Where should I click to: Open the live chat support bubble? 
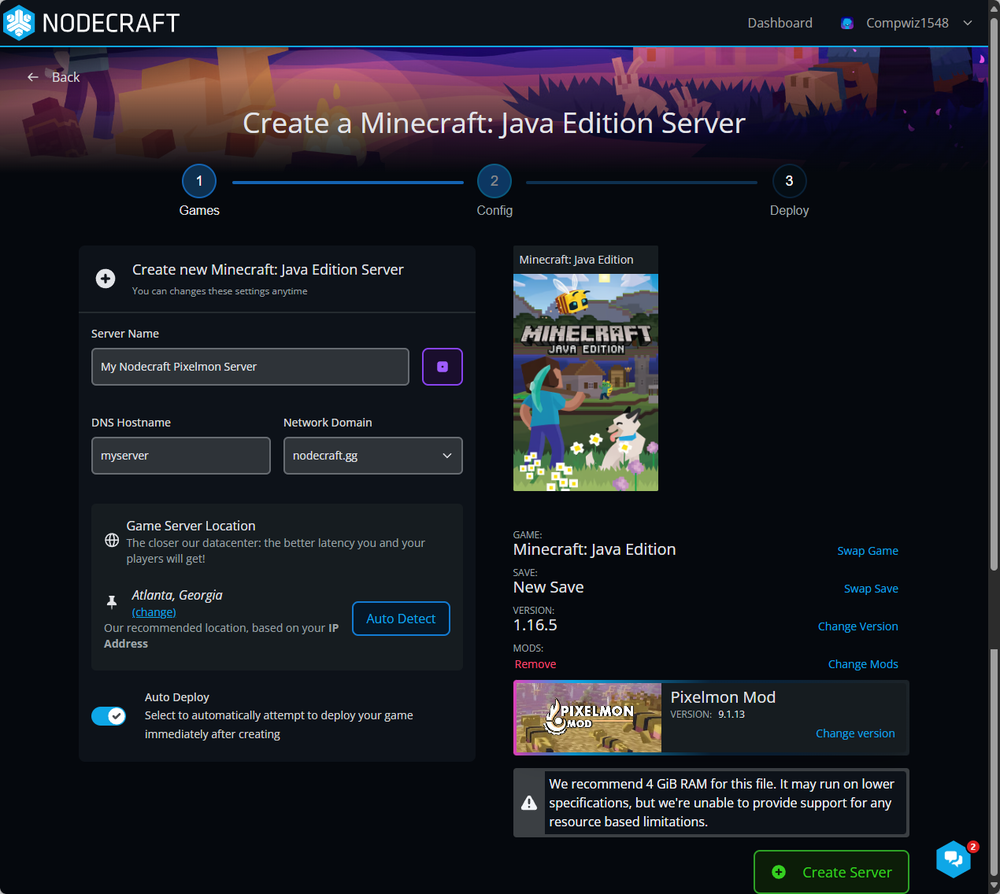pyautogui.click(x=953, y=858)
